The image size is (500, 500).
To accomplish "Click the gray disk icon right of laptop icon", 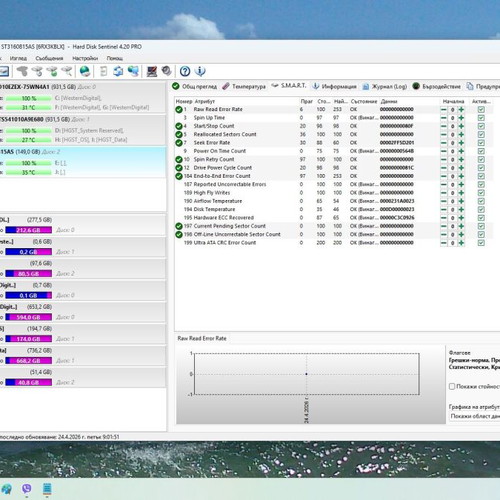I will point(166,71).
